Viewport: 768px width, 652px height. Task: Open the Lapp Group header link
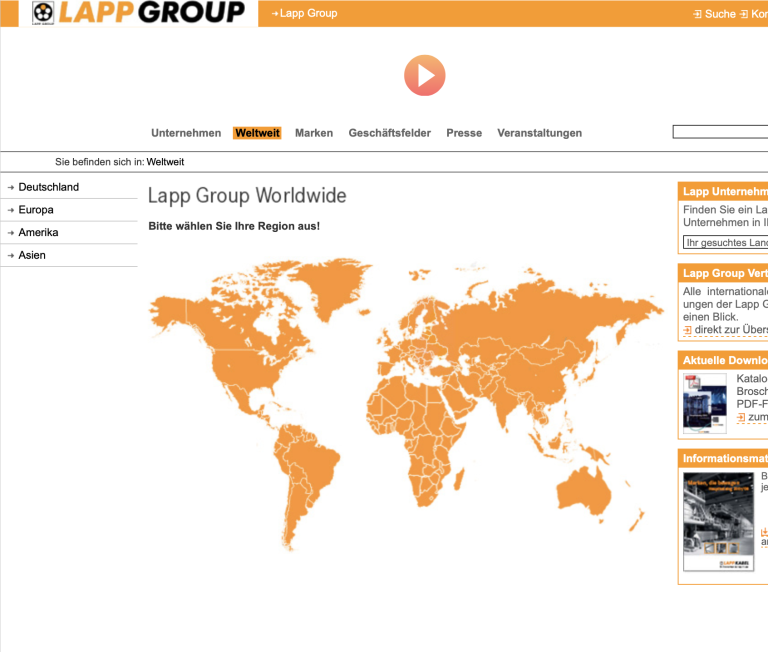[308, 13]
